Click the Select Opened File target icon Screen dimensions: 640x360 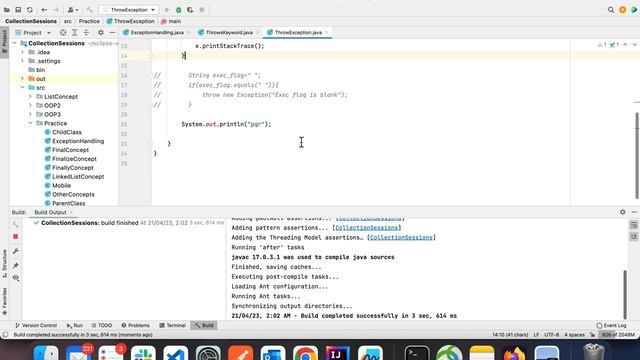click(x=63, y=33)
